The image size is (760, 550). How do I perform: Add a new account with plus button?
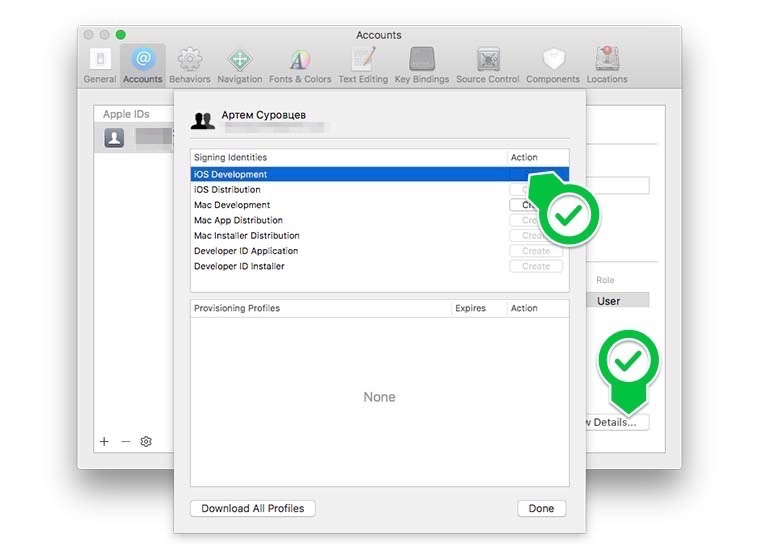[104, 441]
